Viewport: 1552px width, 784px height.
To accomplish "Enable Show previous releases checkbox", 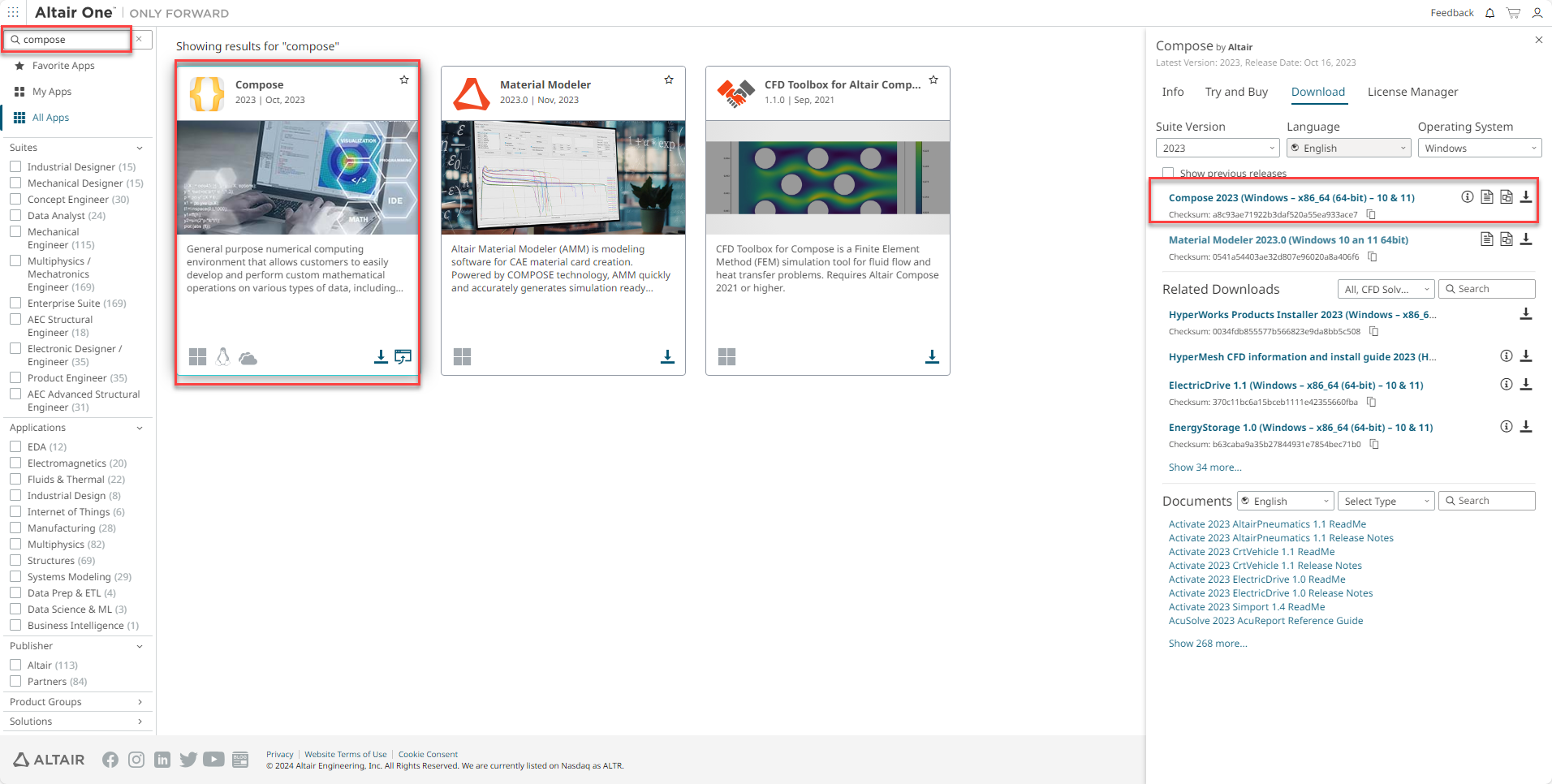I will click(x=1168, y=173).
